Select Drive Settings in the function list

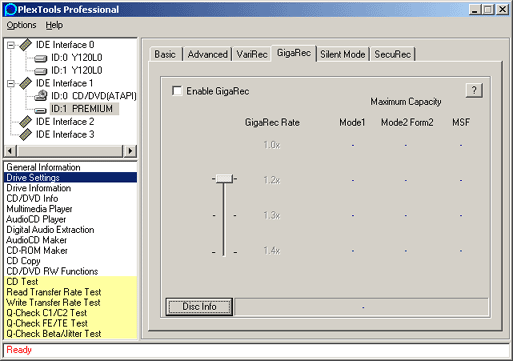[70, 177]
